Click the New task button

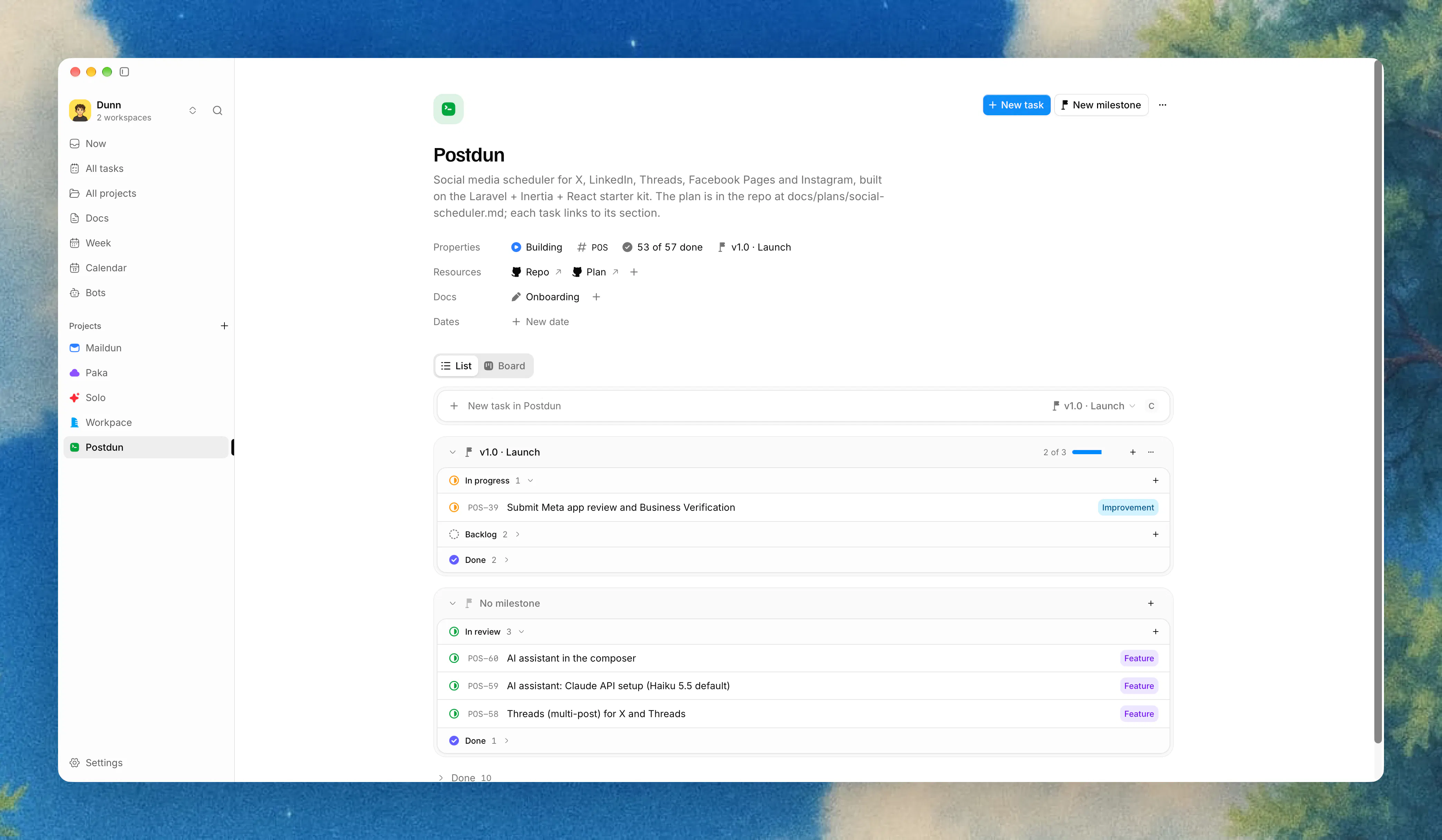tap(1016, 105)
